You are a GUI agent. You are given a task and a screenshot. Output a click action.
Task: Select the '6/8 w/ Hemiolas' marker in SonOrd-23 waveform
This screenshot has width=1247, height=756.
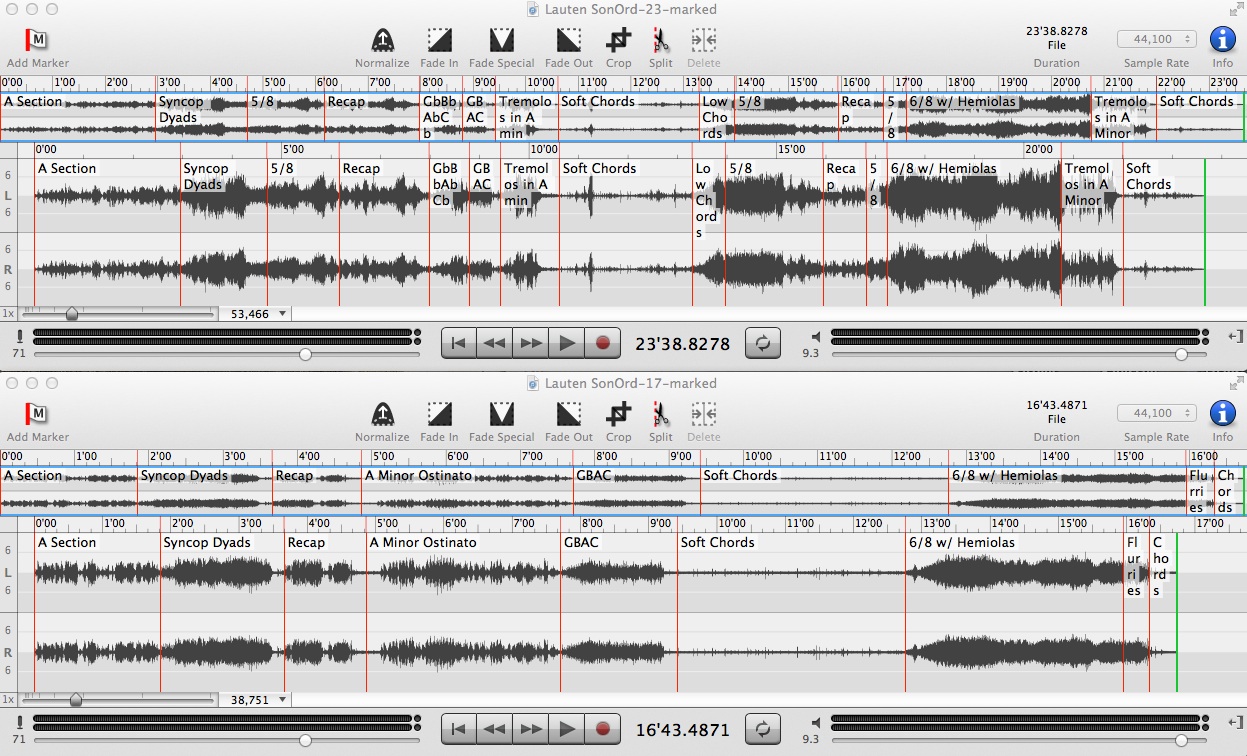coord(943,168)
